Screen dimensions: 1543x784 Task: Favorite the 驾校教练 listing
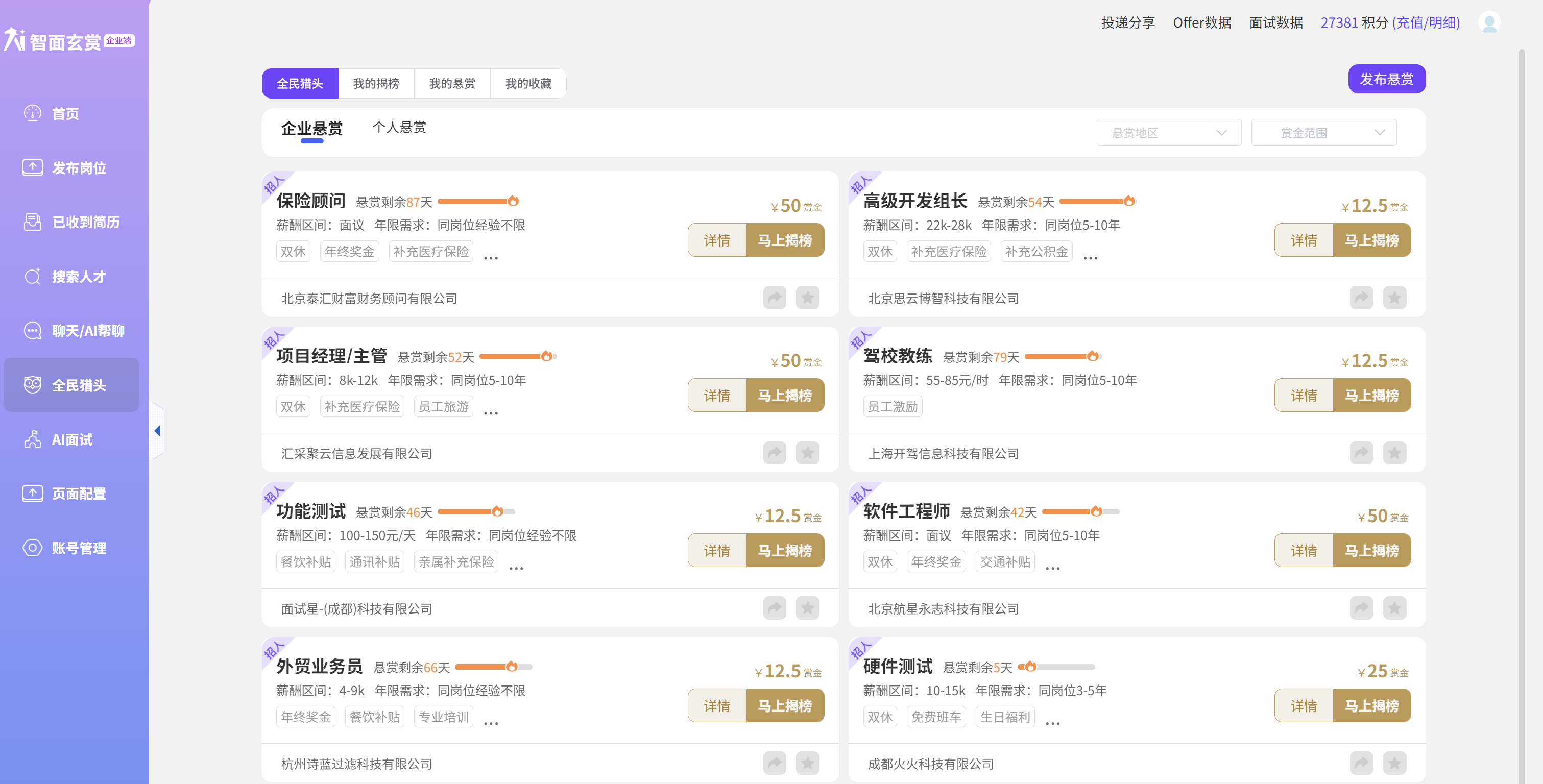click(x=1394, y=453)
